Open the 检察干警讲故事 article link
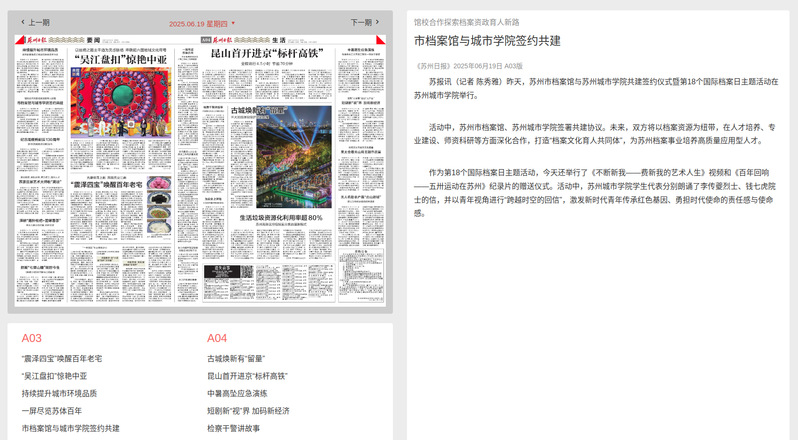The height and width of the screenshot is (440, 798). pos(235,428)
